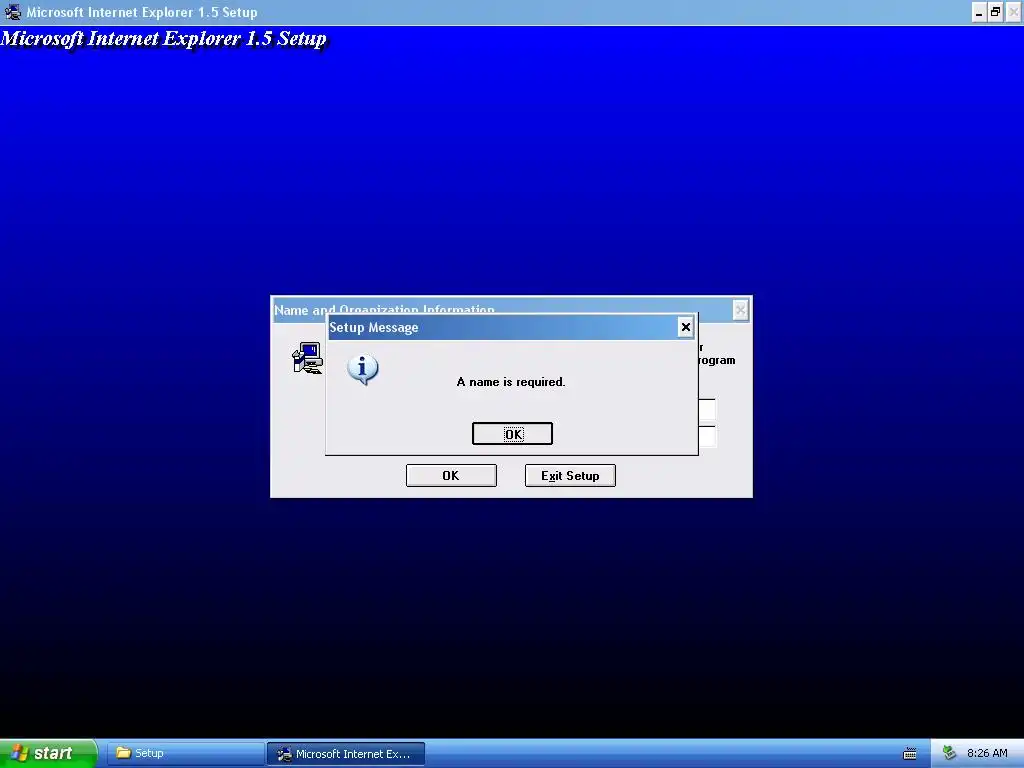Click OK in the Setup Message dialog

pos(512,434)
